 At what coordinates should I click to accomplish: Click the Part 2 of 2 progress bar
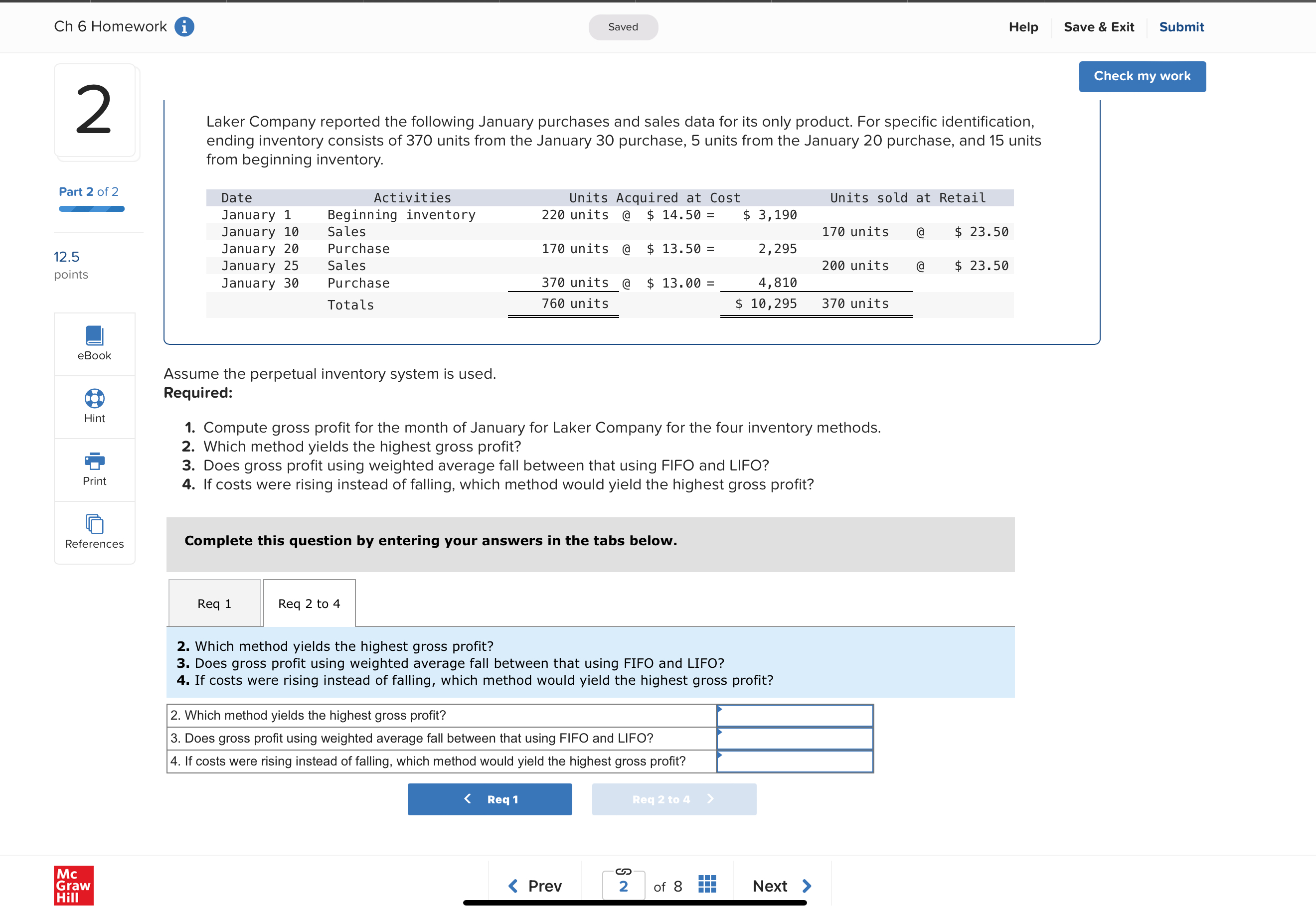pos(92,209)
